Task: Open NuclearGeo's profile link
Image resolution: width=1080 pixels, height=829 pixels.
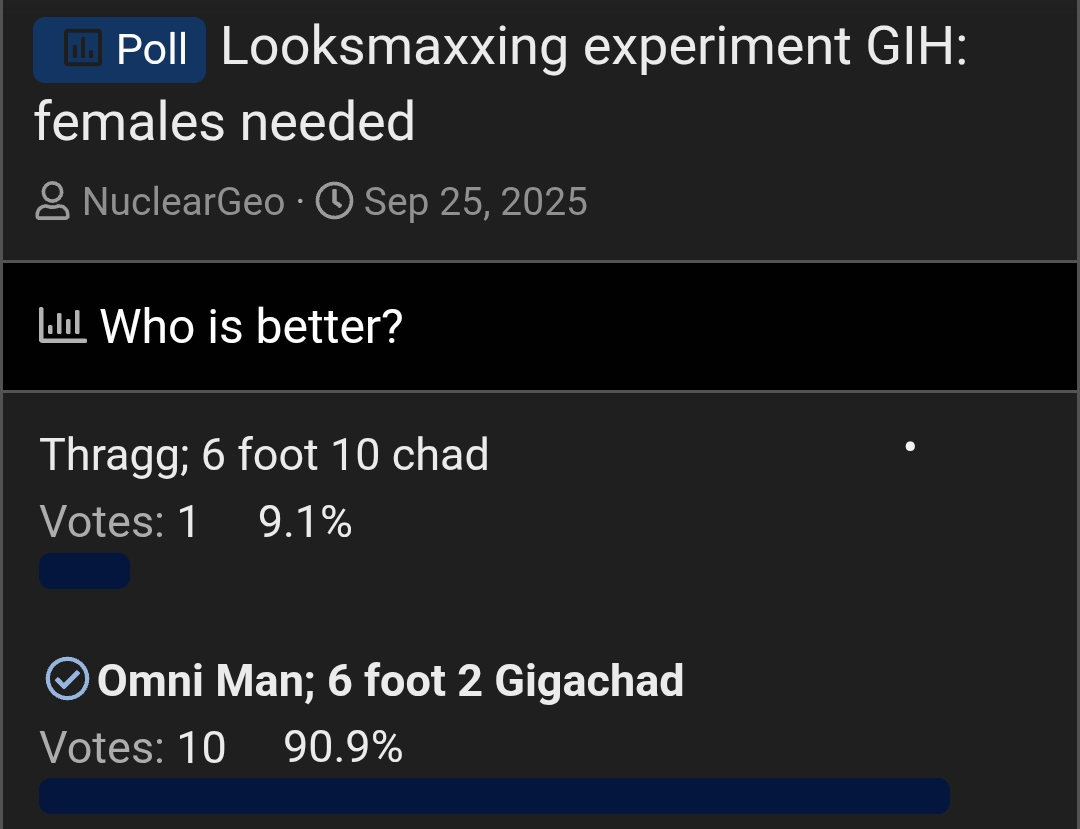Action: (184, 202)
